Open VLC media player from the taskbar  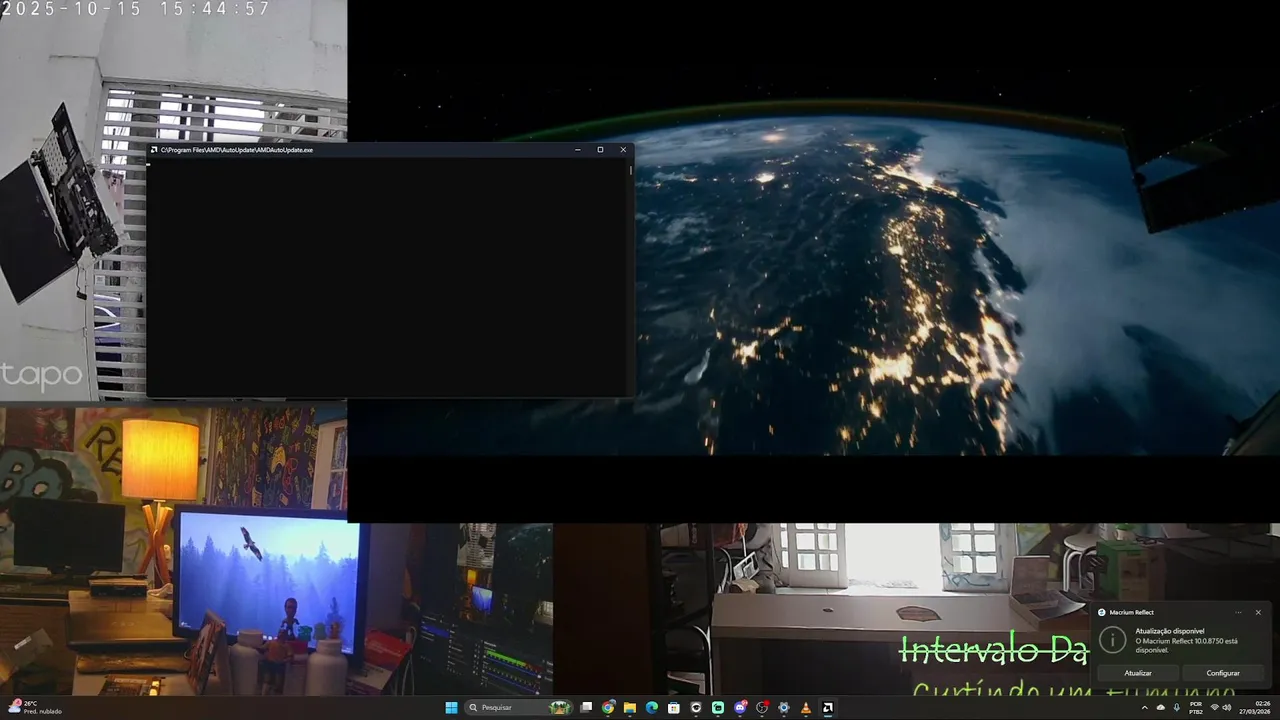click(806, 708)
